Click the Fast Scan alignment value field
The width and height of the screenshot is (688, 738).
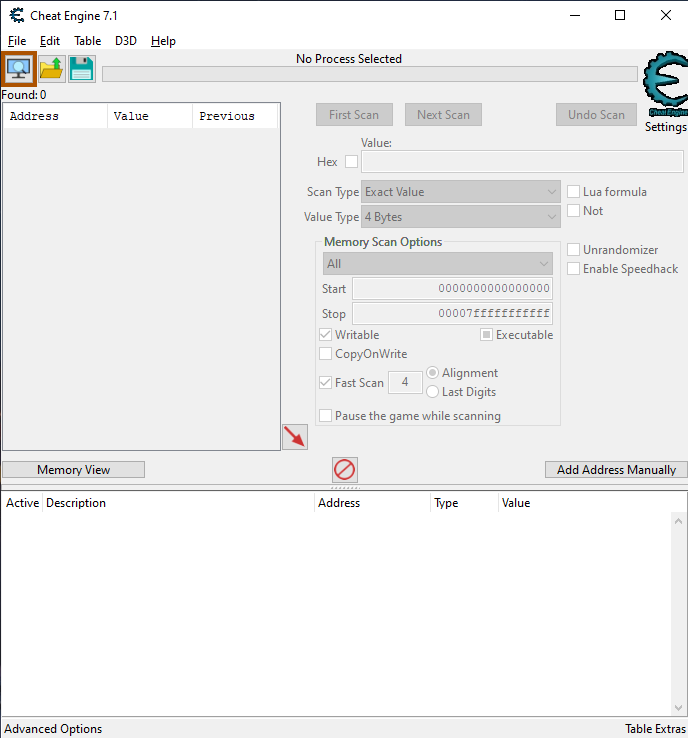click(405, 382)
